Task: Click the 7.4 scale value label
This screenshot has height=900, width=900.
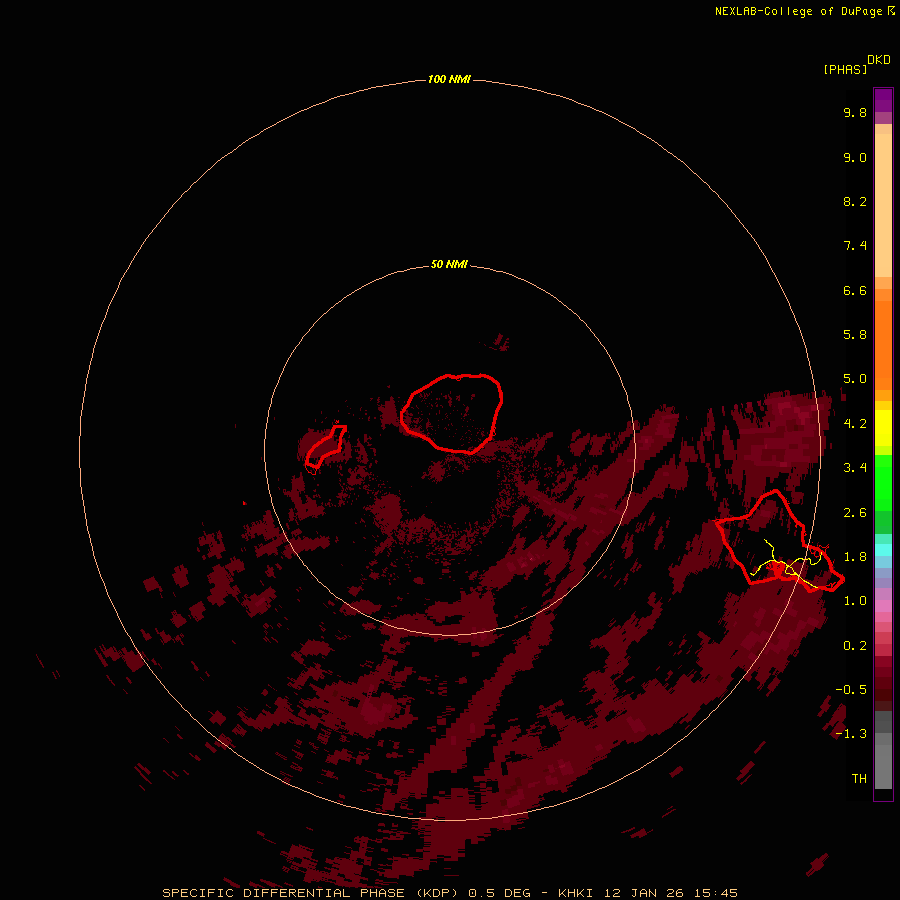Action: tap(855, 246)
